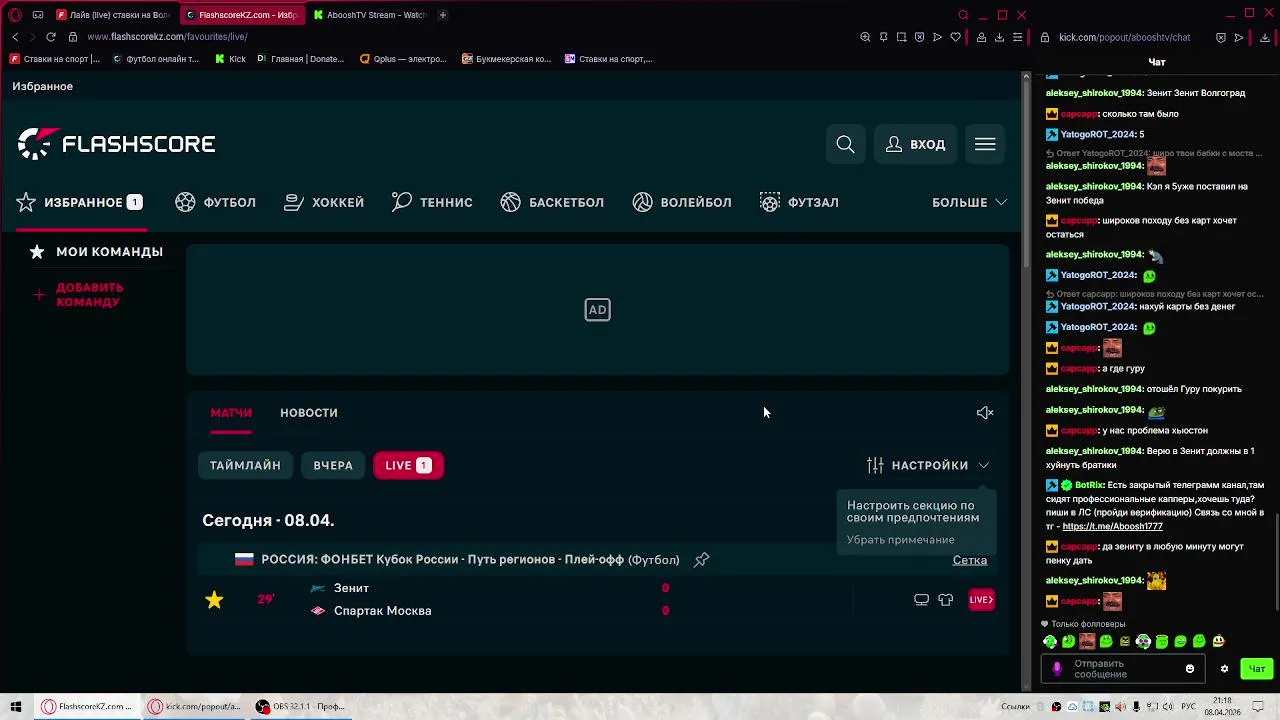The width and height of the screenshot is (1280, 720).
Task: Open match TV broadcast icon
Action: pos(921,600)
